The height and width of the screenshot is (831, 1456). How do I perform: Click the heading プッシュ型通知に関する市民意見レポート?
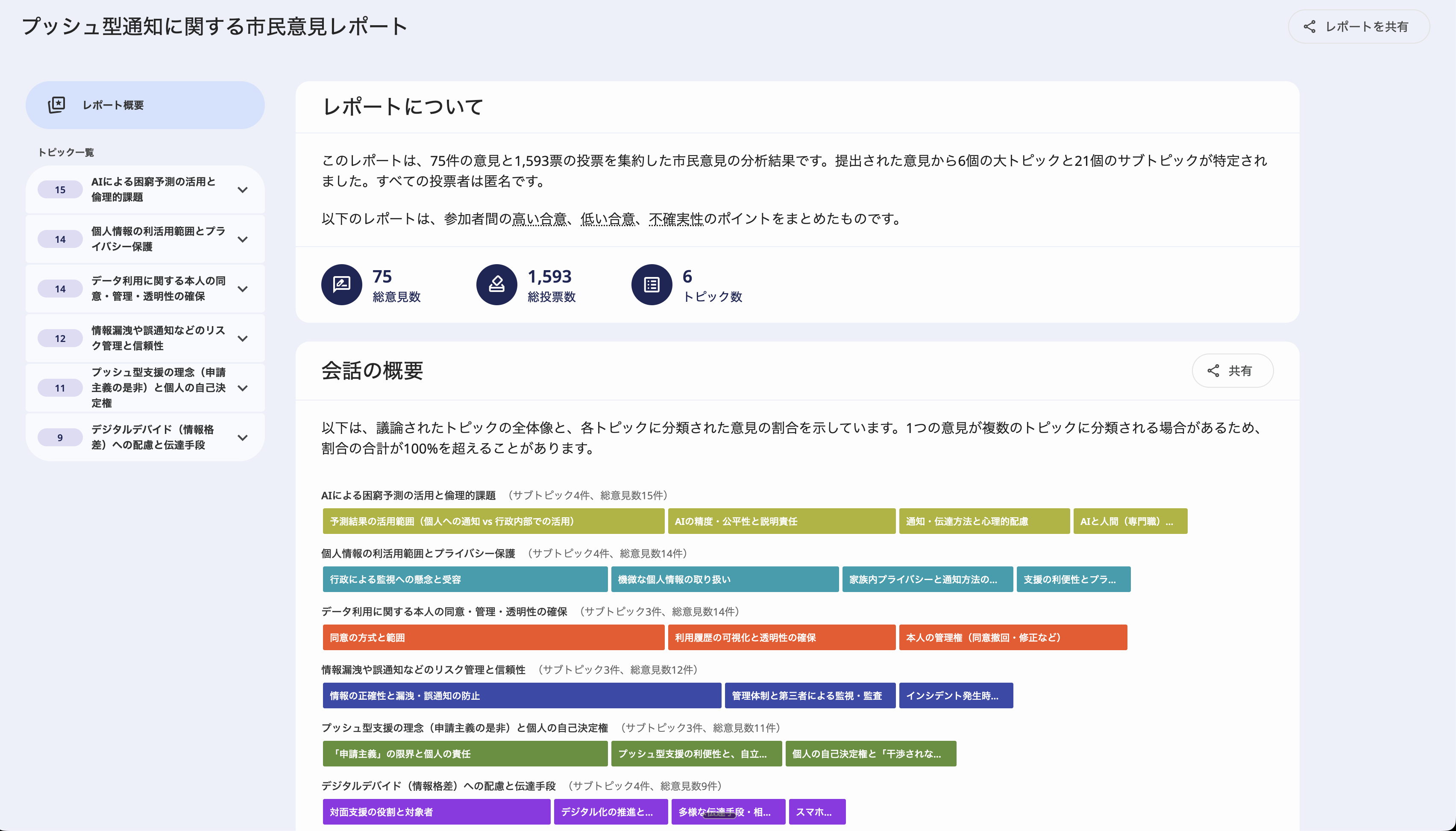click(x=215, y=26)
